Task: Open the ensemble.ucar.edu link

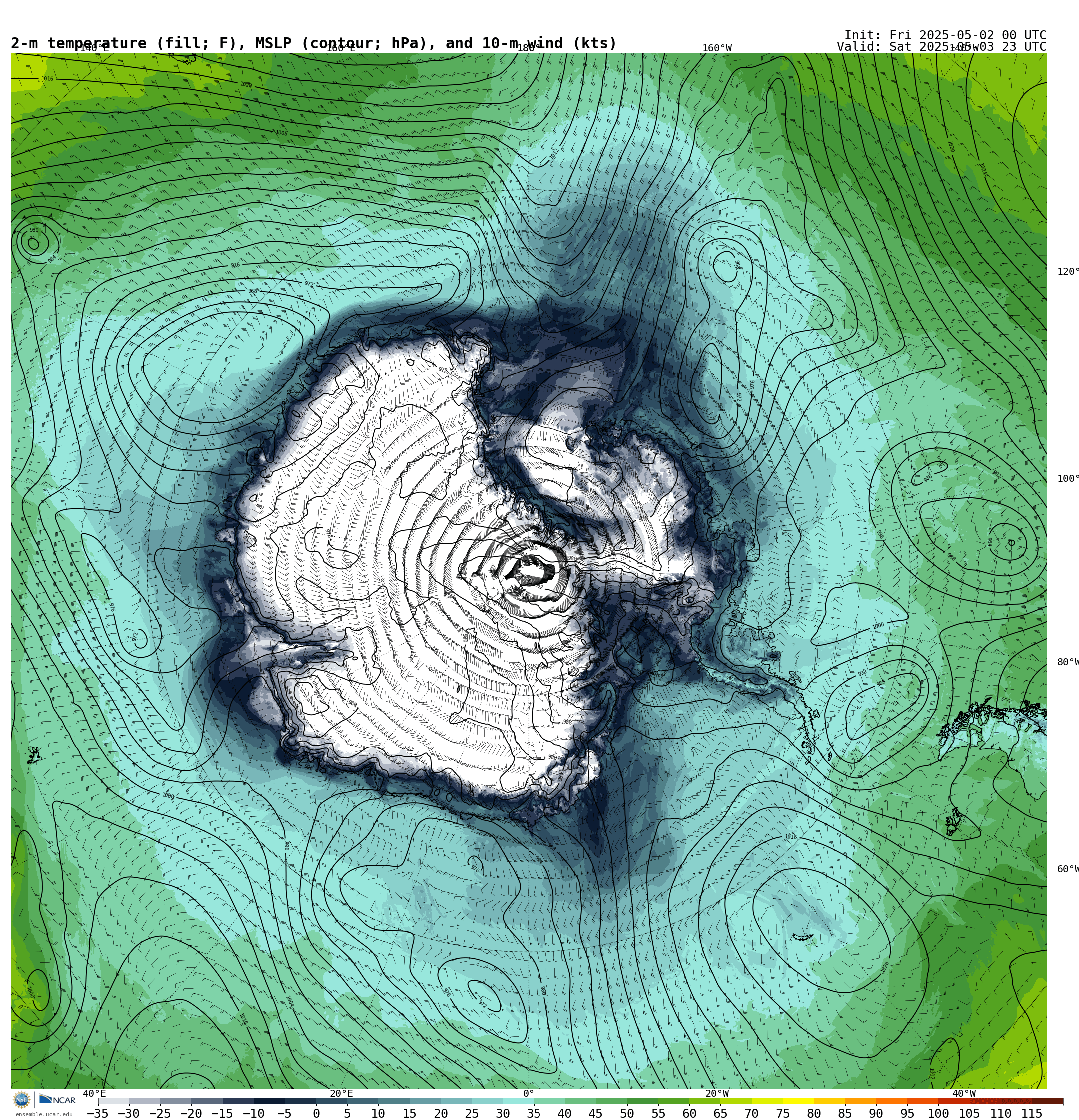Action: pyautogui.click(x=44, y=1115)
